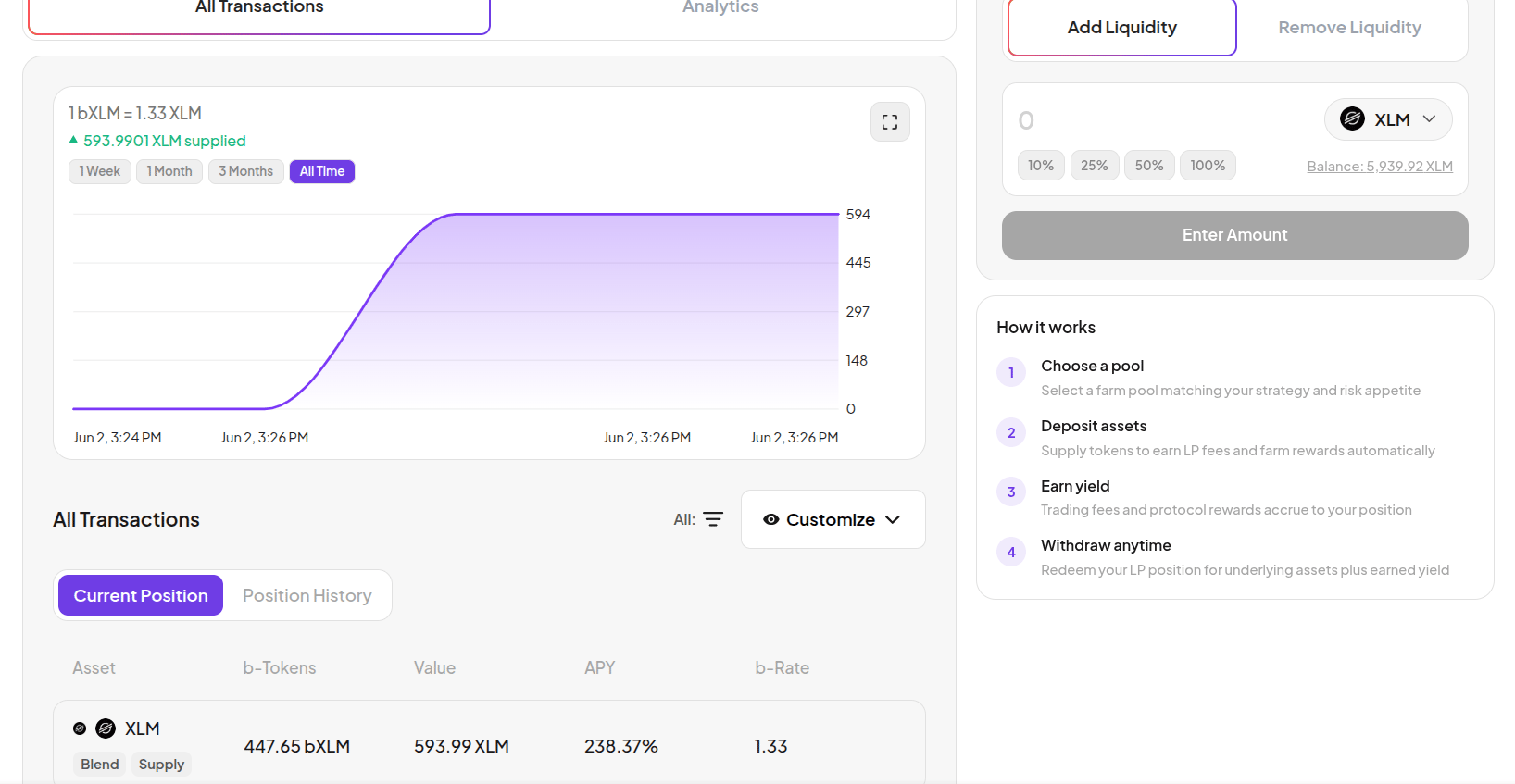Click '593.9901 XLM supplied' text

[165, 141]
